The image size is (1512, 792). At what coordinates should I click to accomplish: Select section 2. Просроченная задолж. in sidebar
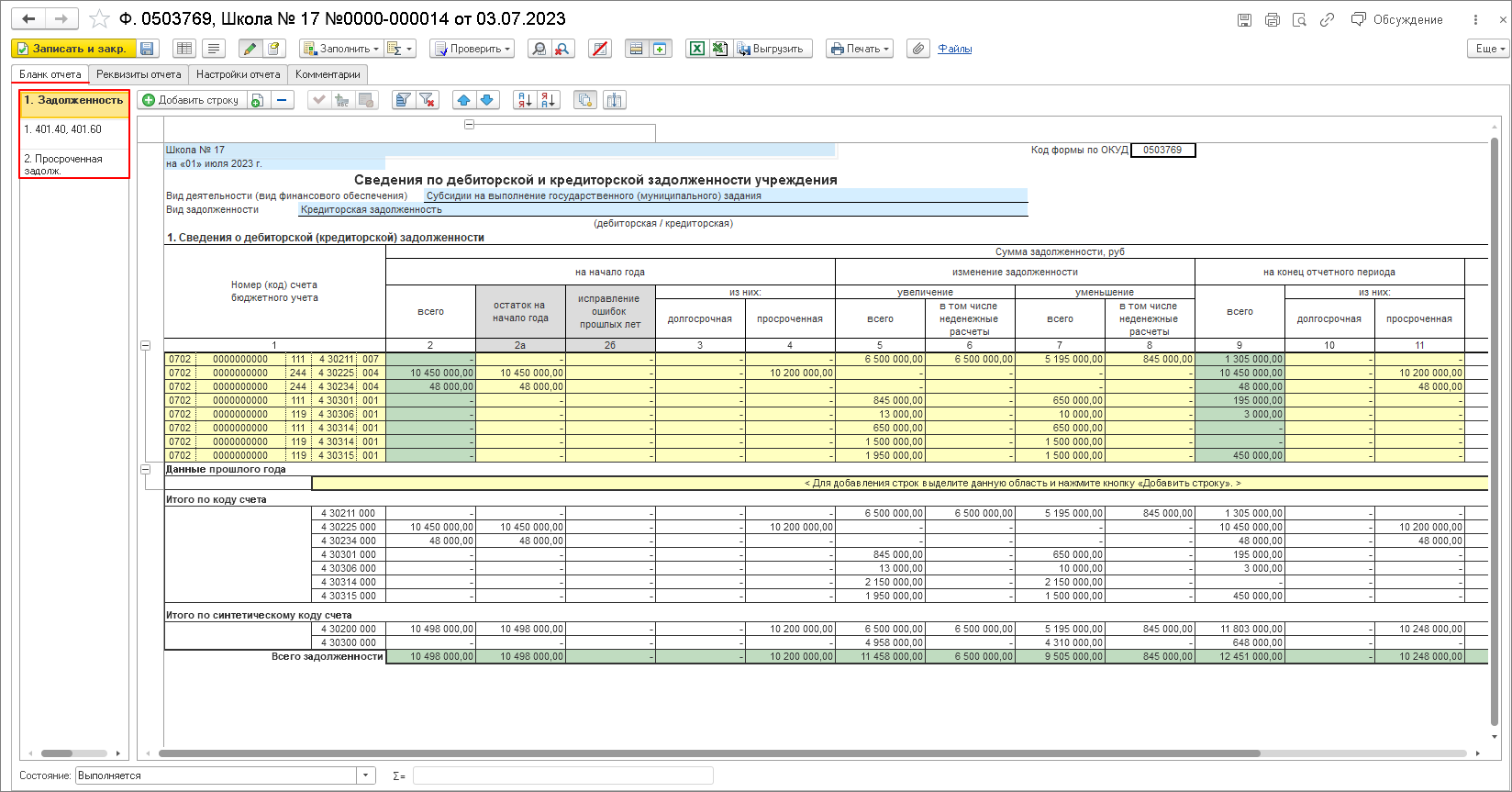coord(63,164)
